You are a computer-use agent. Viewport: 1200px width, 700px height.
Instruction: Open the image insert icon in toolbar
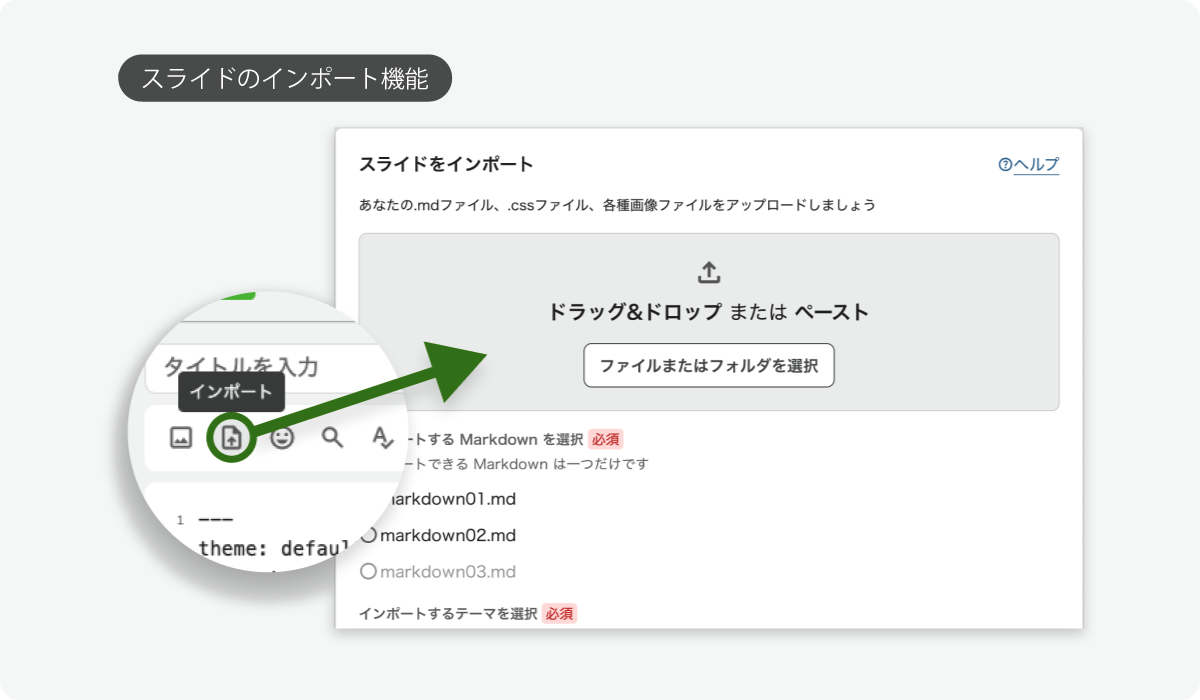coord(181,437)
